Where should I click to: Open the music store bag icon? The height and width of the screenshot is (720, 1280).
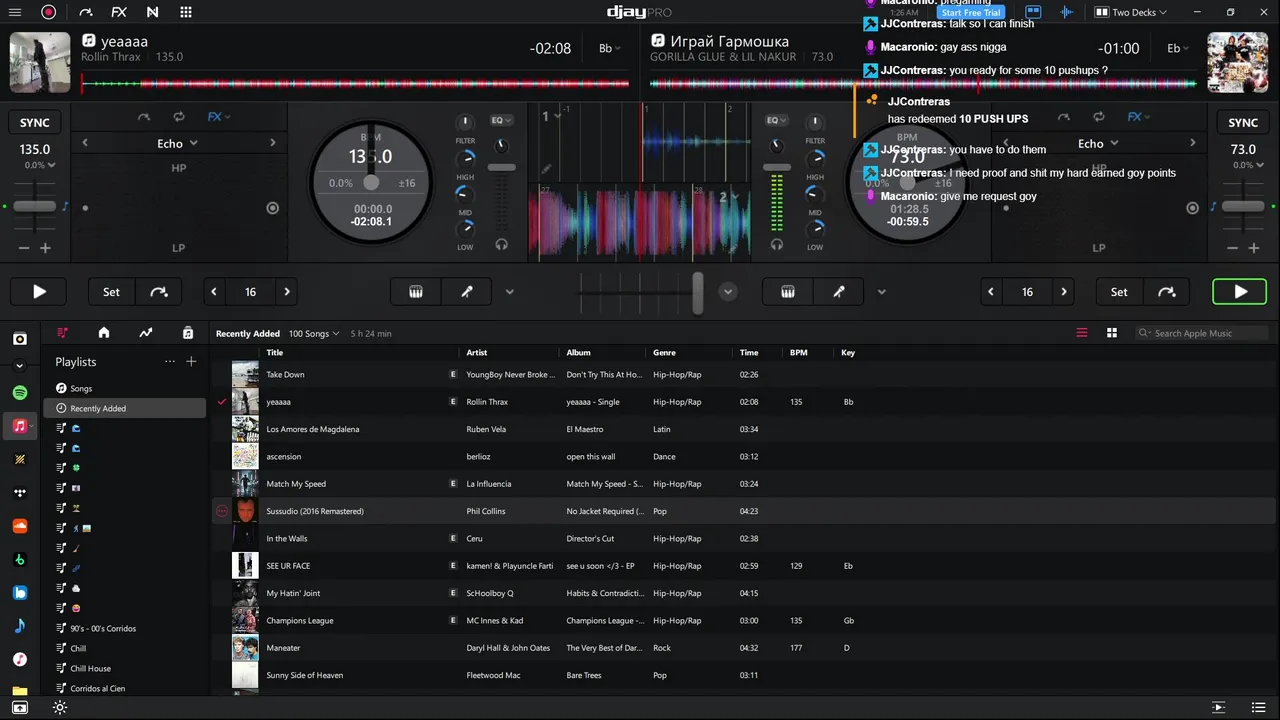pyautogui.click(x=188, y=333)
